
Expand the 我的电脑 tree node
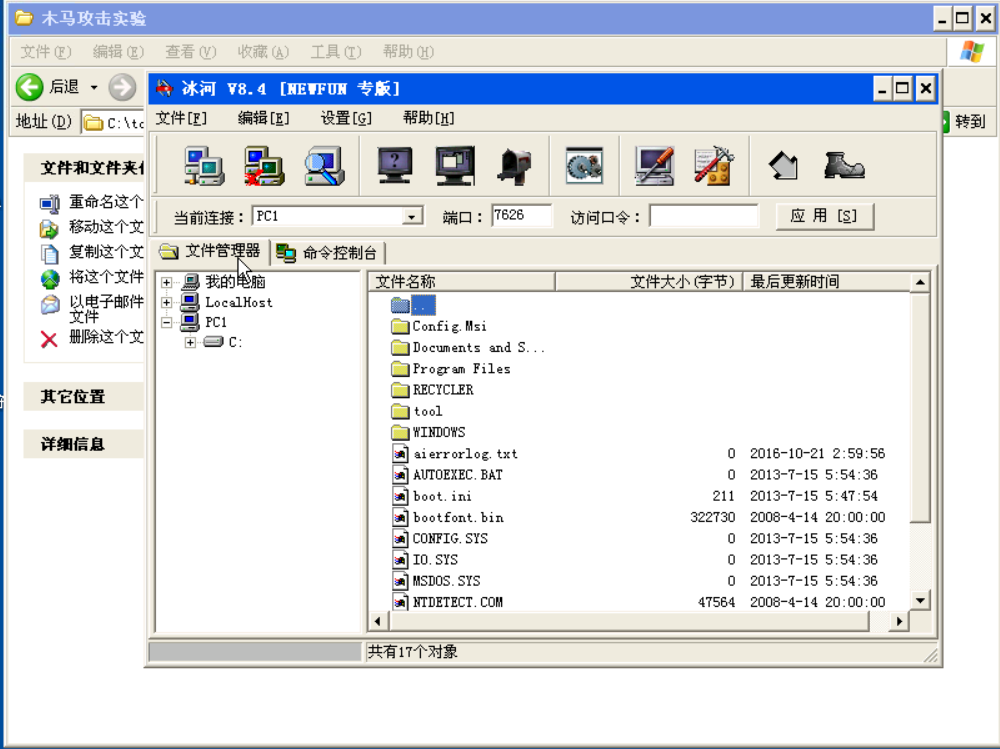point(166,282)
